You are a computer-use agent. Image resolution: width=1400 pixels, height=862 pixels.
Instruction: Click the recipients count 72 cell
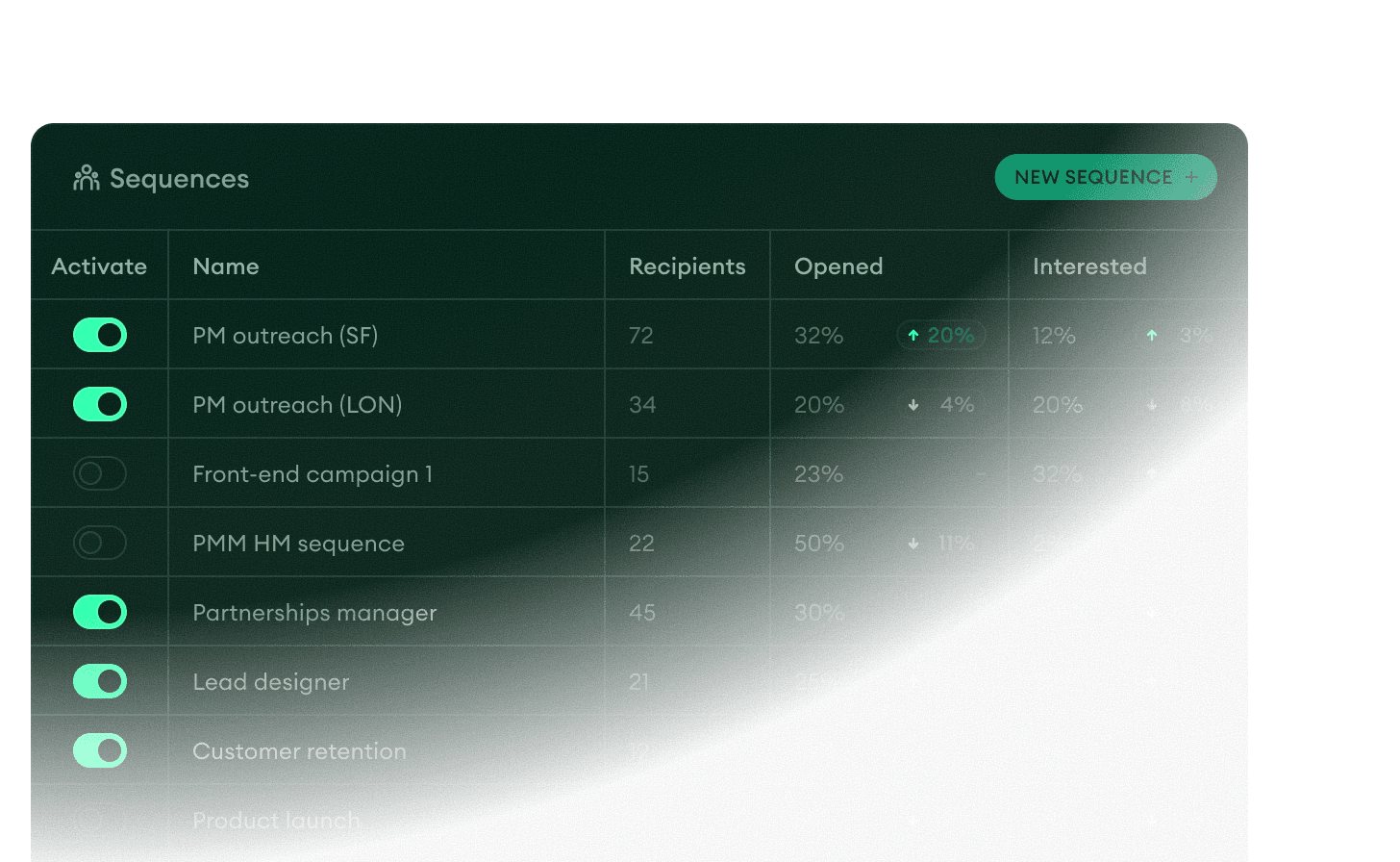click(641, 335)
